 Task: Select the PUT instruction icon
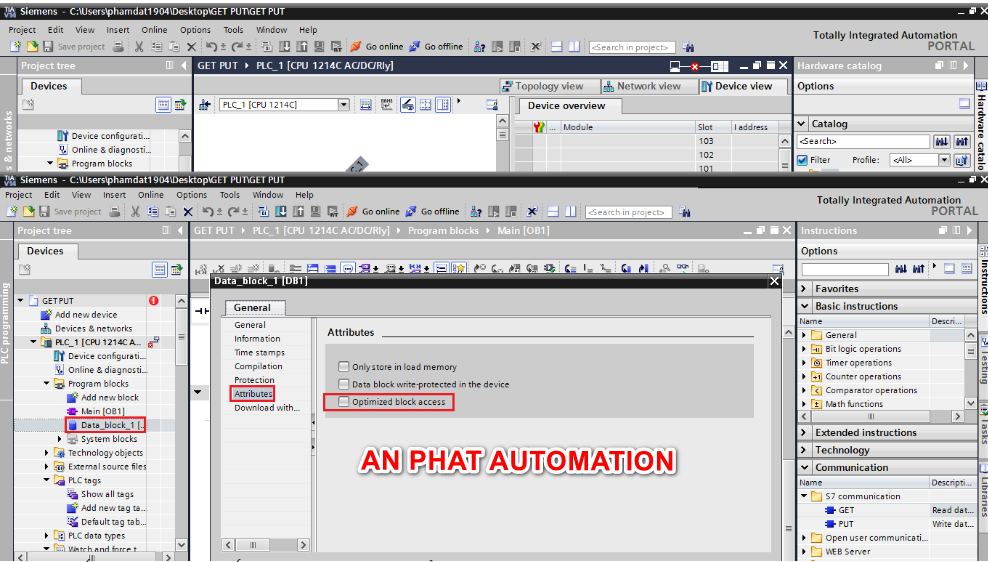(830, 524)
